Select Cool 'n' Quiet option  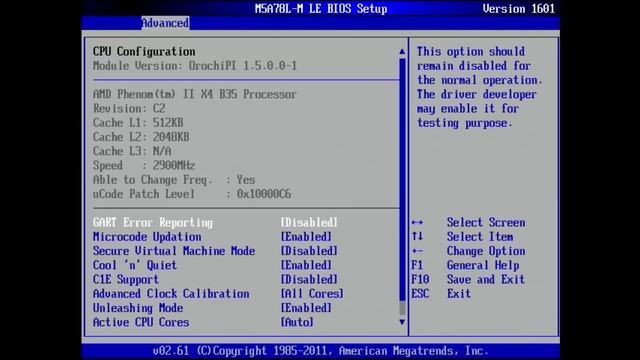click(x=135, y=265)
